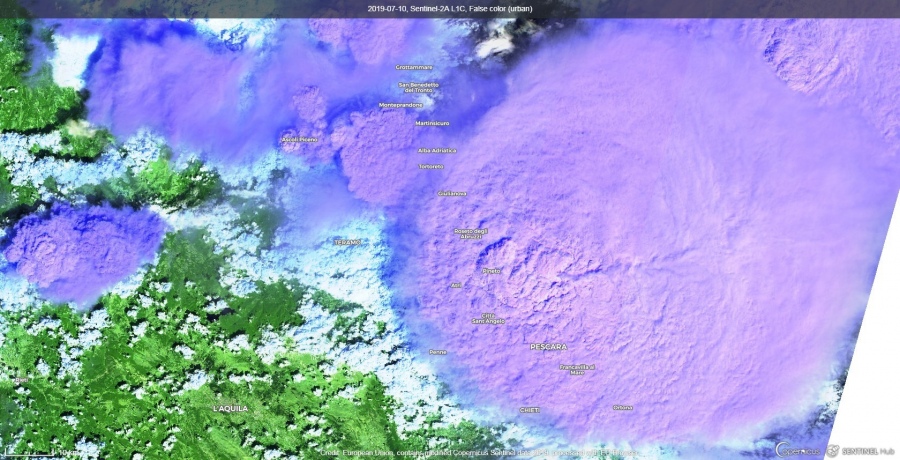Select the Alba Adriatica label
The image size is (900, 460).
pyautogui.click(x=437, y=150)
